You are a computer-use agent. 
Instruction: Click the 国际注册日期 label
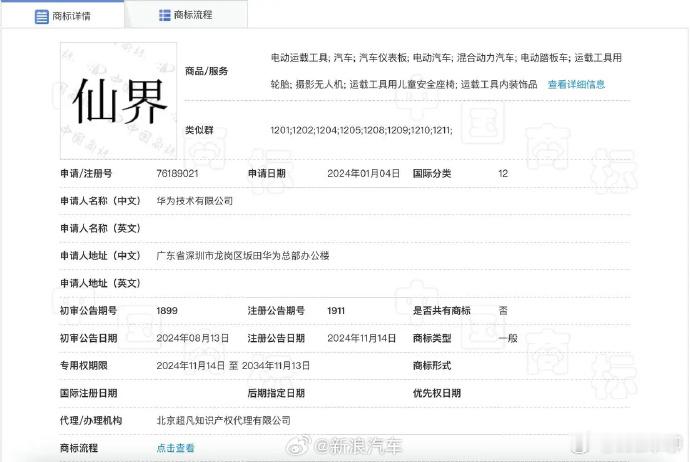(x=88, y=393)
